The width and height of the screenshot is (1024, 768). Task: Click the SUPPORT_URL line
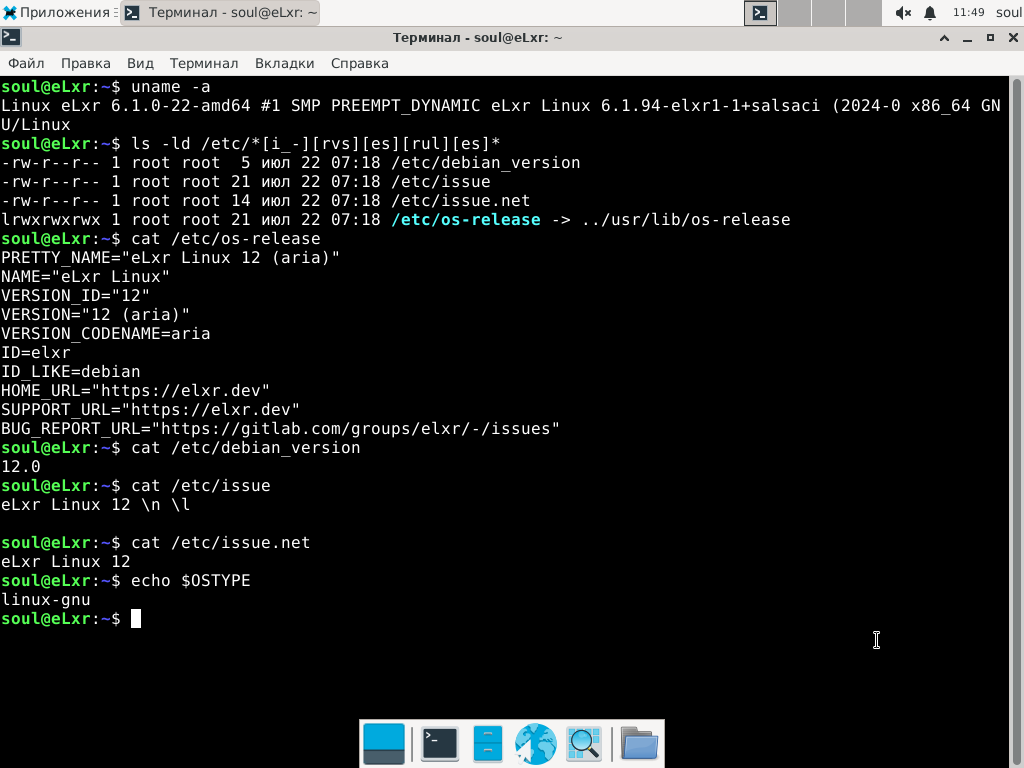pyautogui.click(x=150, y=409)
